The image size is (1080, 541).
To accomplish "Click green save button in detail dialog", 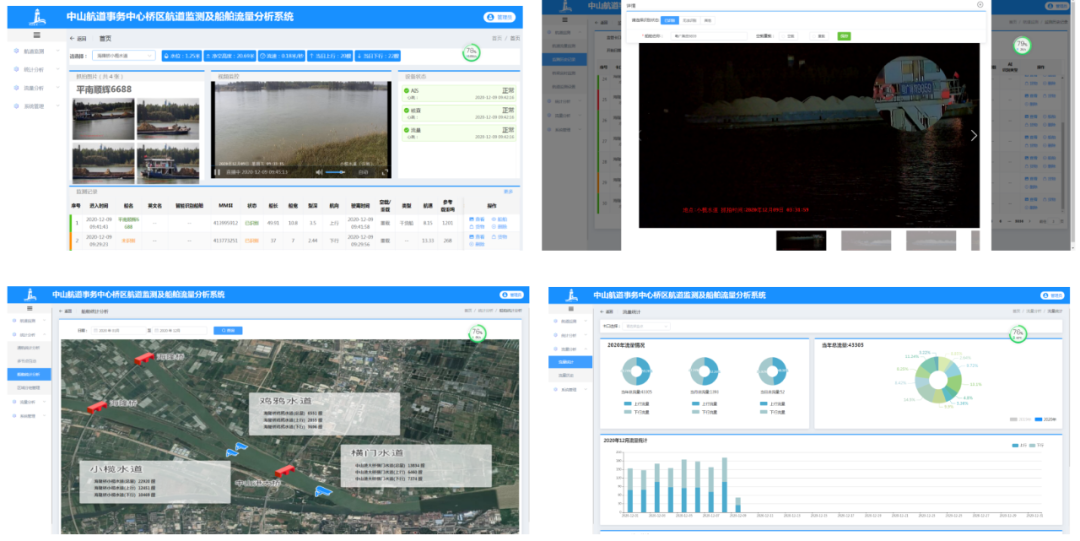I will point(844,36).
